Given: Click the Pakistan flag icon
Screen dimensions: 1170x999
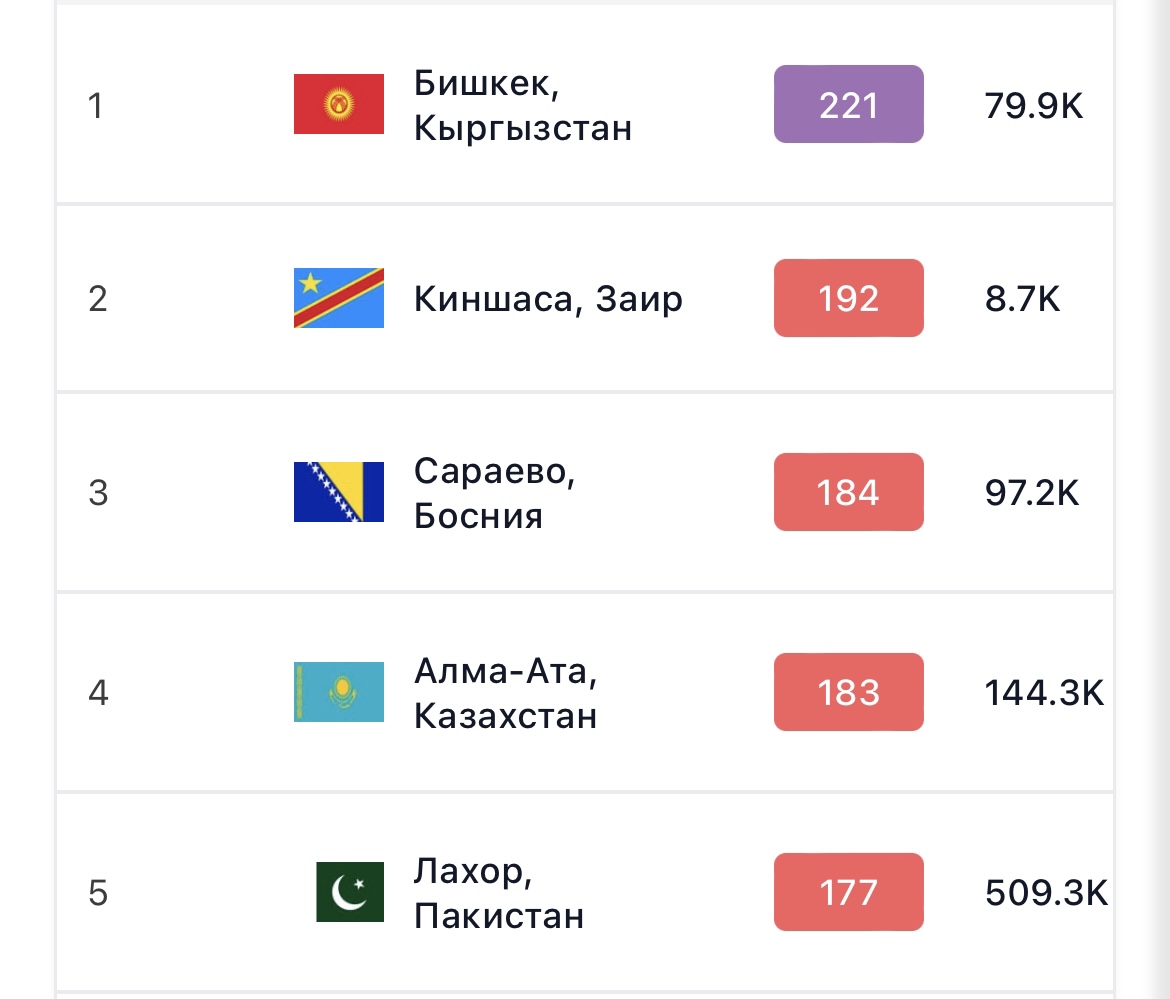Looking at the screenshot, I should (x=350, y=892).
